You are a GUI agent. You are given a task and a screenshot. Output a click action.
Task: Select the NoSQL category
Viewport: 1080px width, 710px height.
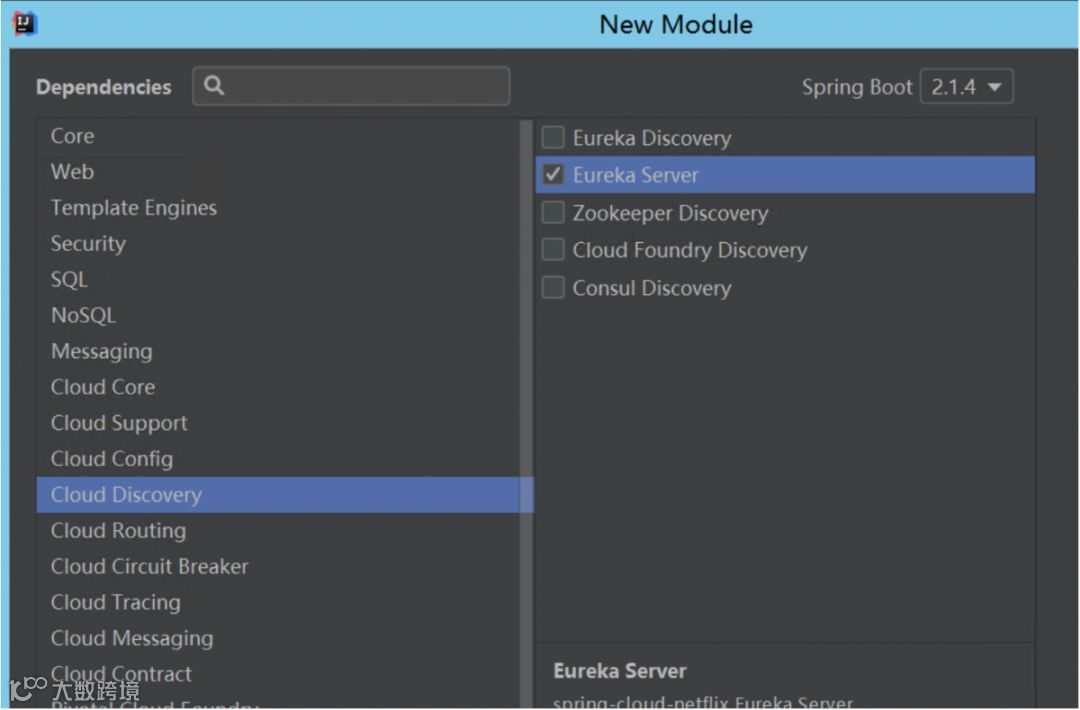tap(278, 315)
